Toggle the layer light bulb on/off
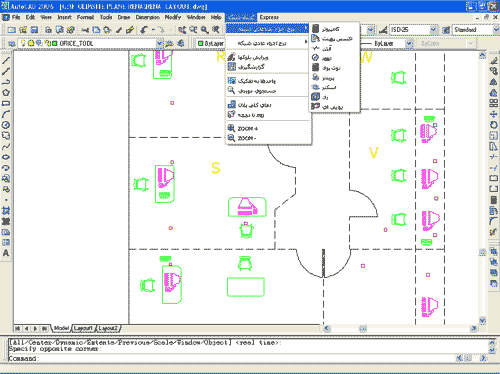Screen dimensions: 500x374 23,43
